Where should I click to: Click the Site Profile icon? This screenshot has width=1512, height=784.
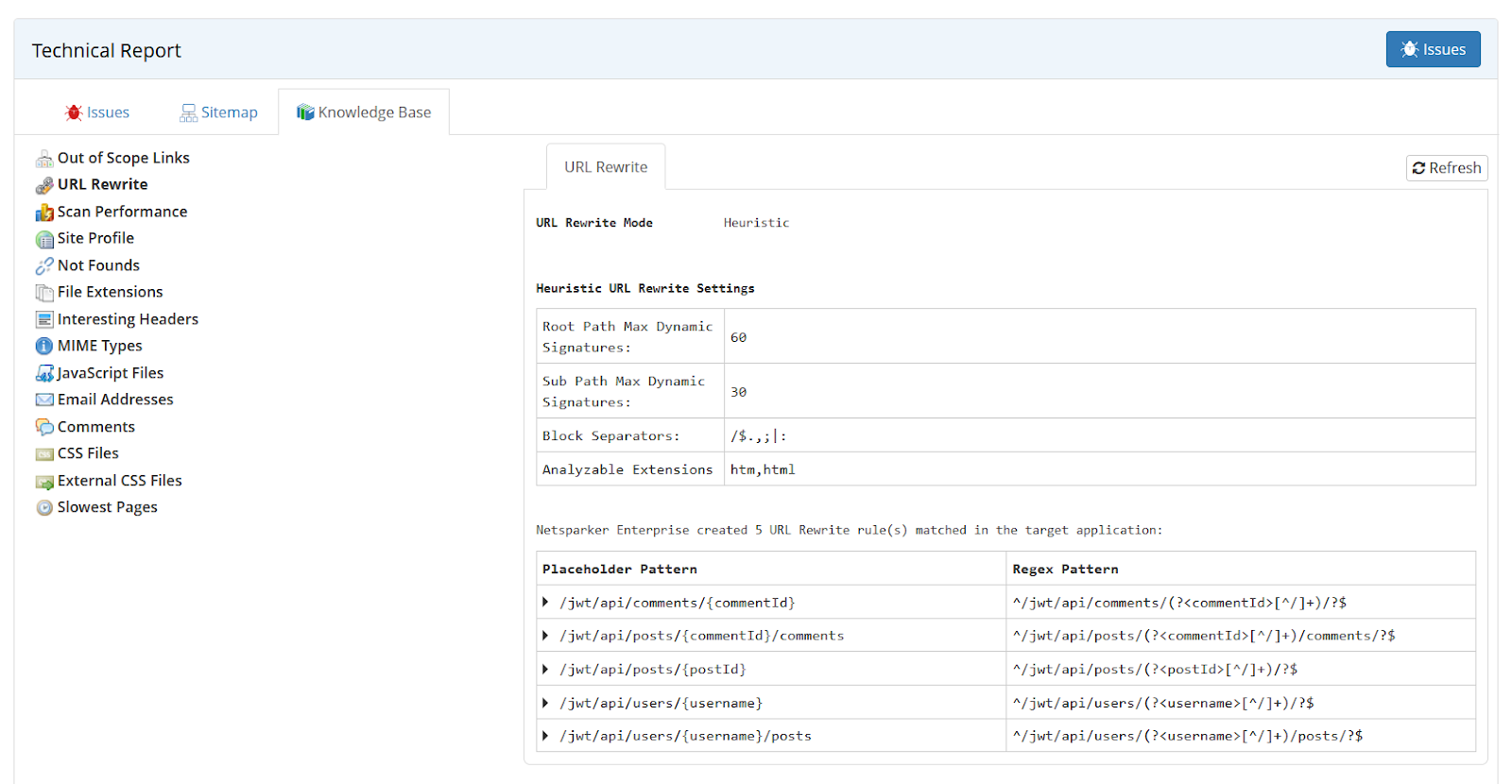tap(44, 239)
